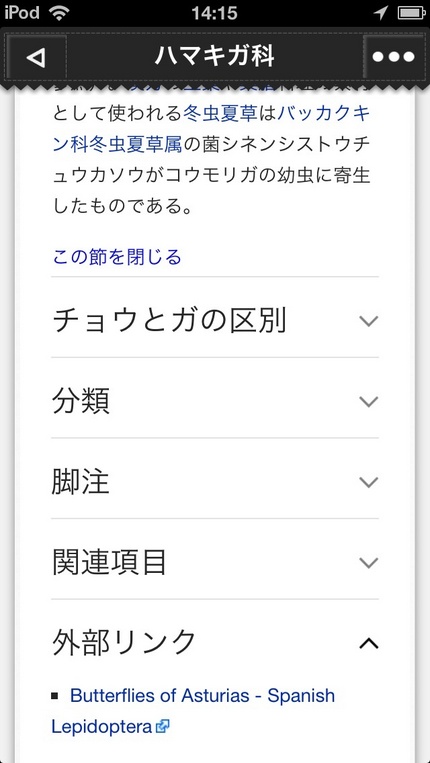Tap the 14:15 clock in status bar
430x763 pixels.
point(215,13)
